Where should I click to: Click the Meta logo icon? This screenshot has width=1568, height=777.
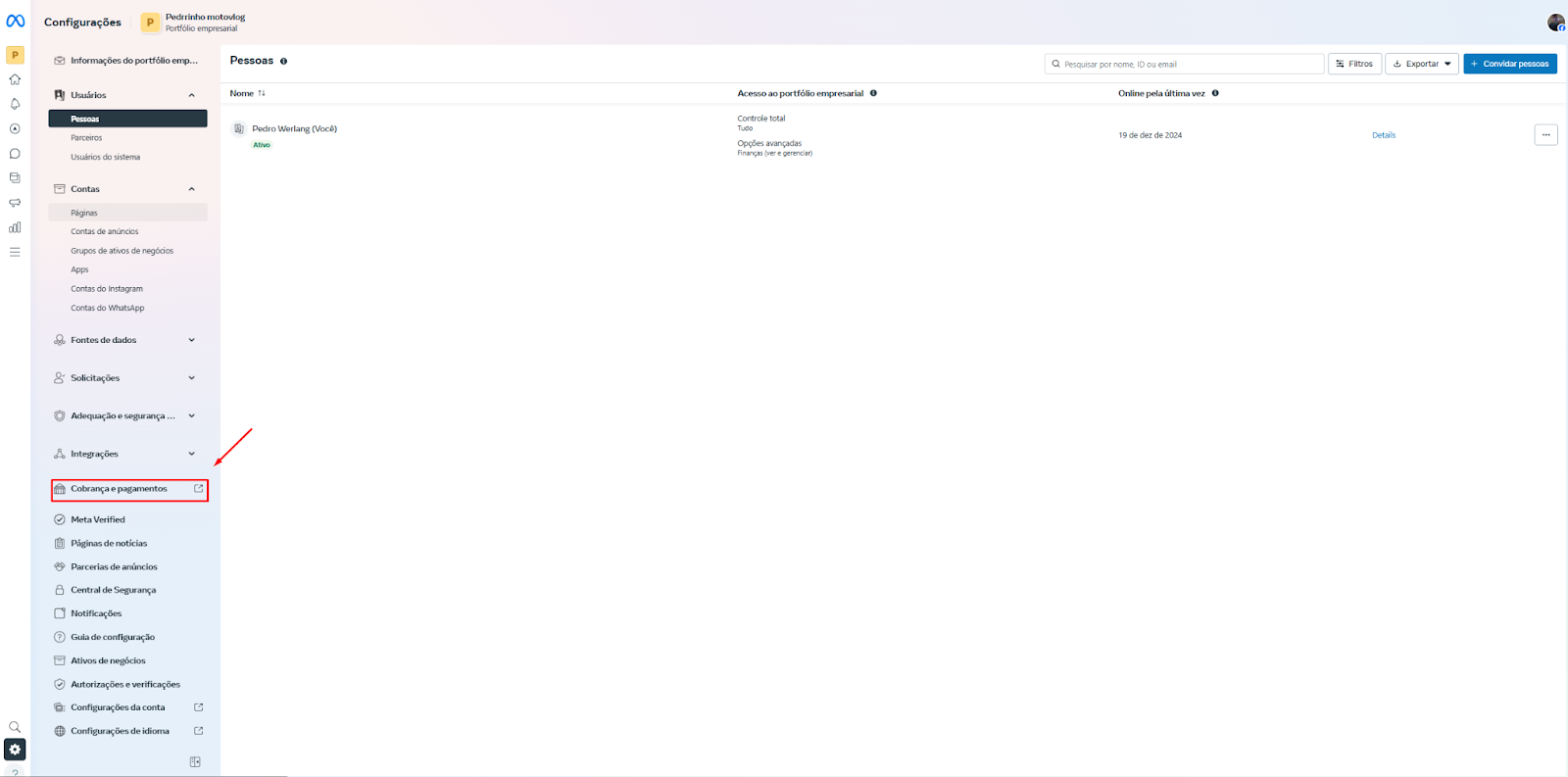[x=16, y=21]
